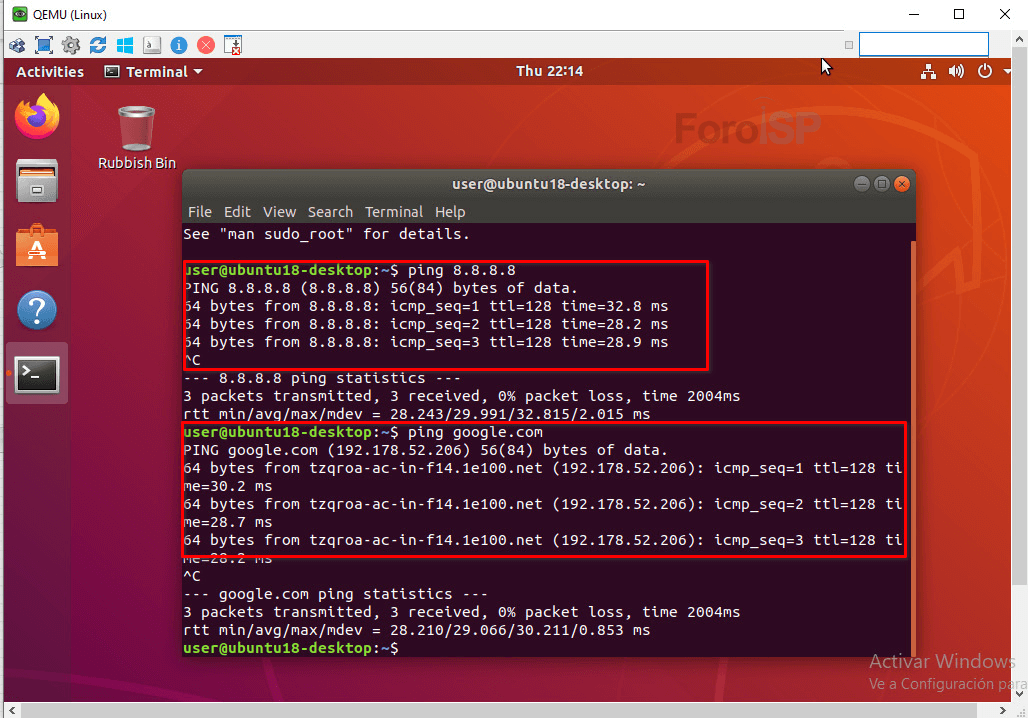
Task: Click the volume speaker icon
Action: [x=956, y=71]
